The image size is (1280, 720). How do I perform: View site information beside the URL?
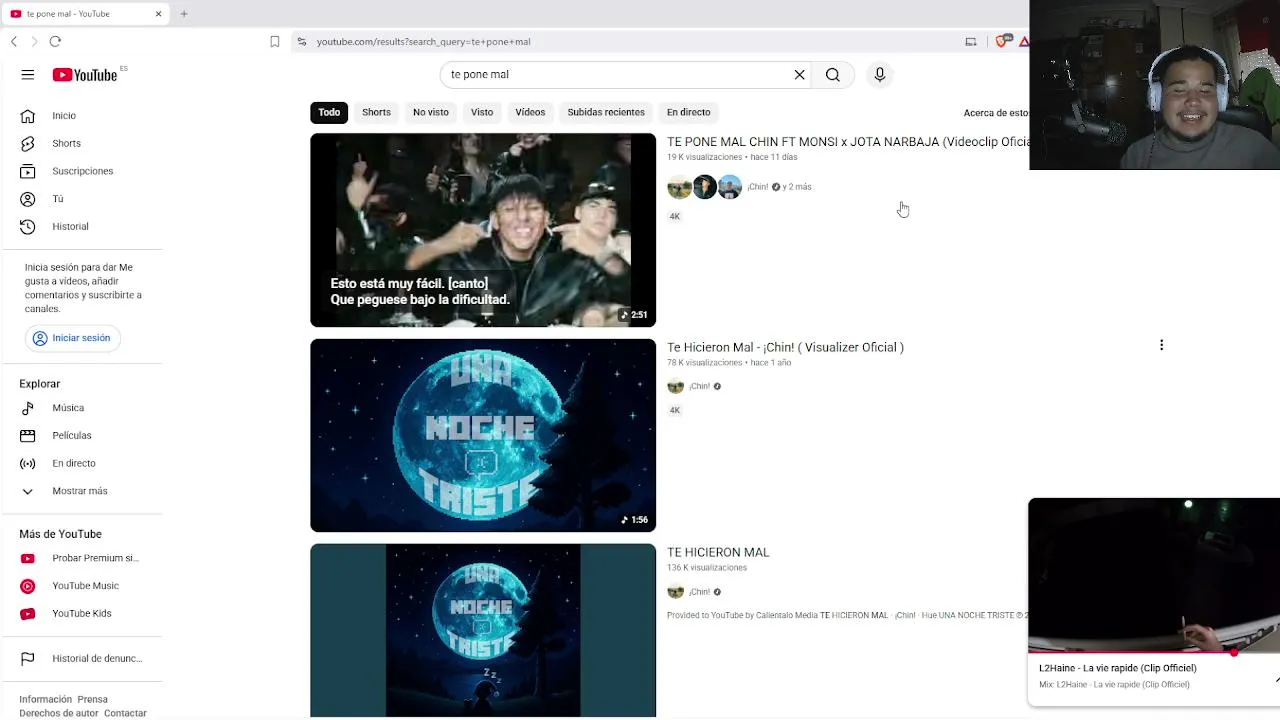pos(301,41)
